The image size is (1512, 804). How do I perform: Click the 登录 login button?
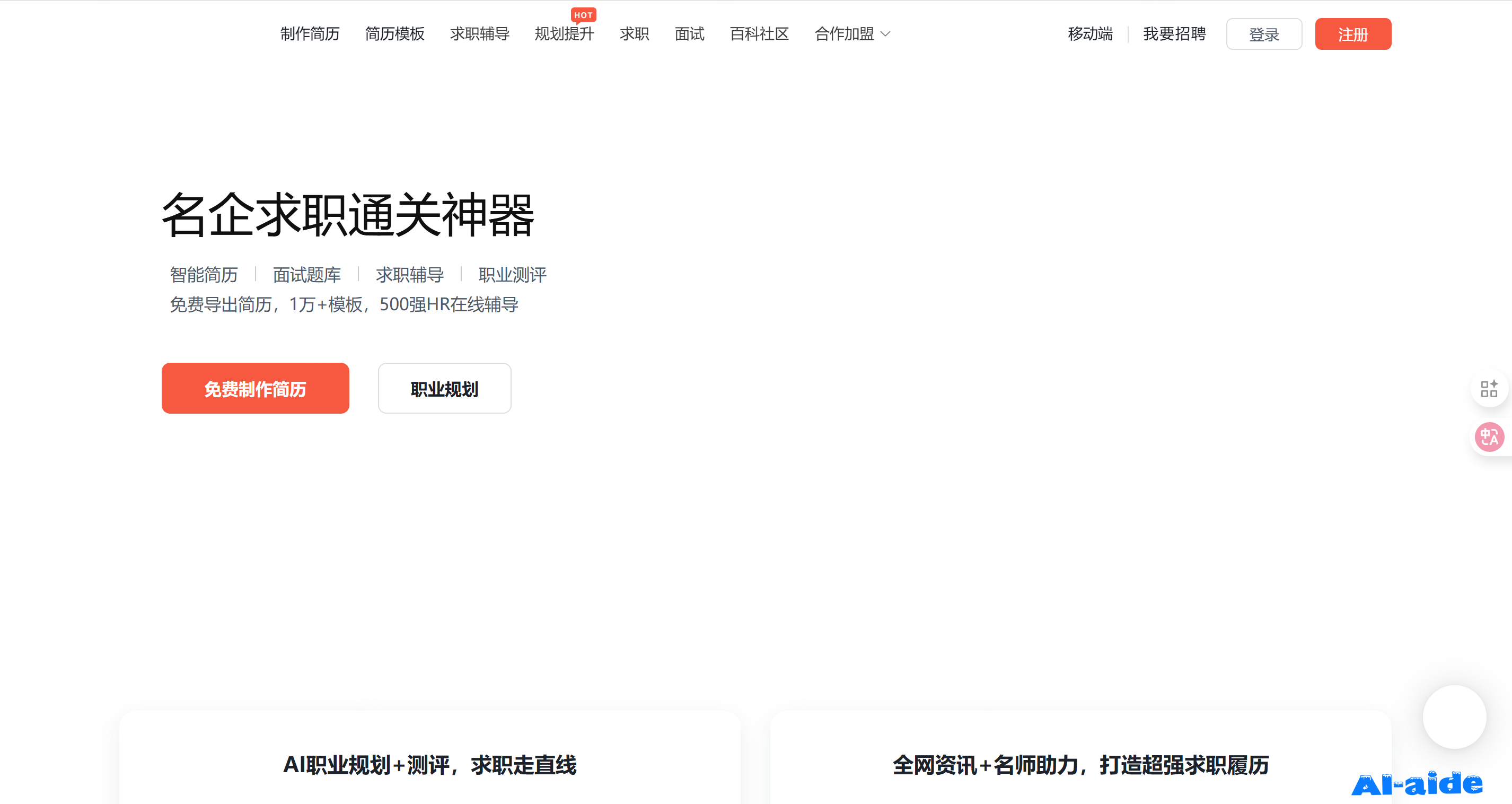(x=1264, y=34)
